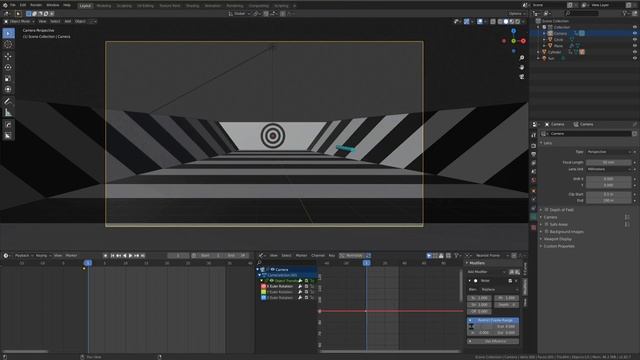Select the Rotate tool
Viewport: 640px width, 360px height.
point(8,67)
